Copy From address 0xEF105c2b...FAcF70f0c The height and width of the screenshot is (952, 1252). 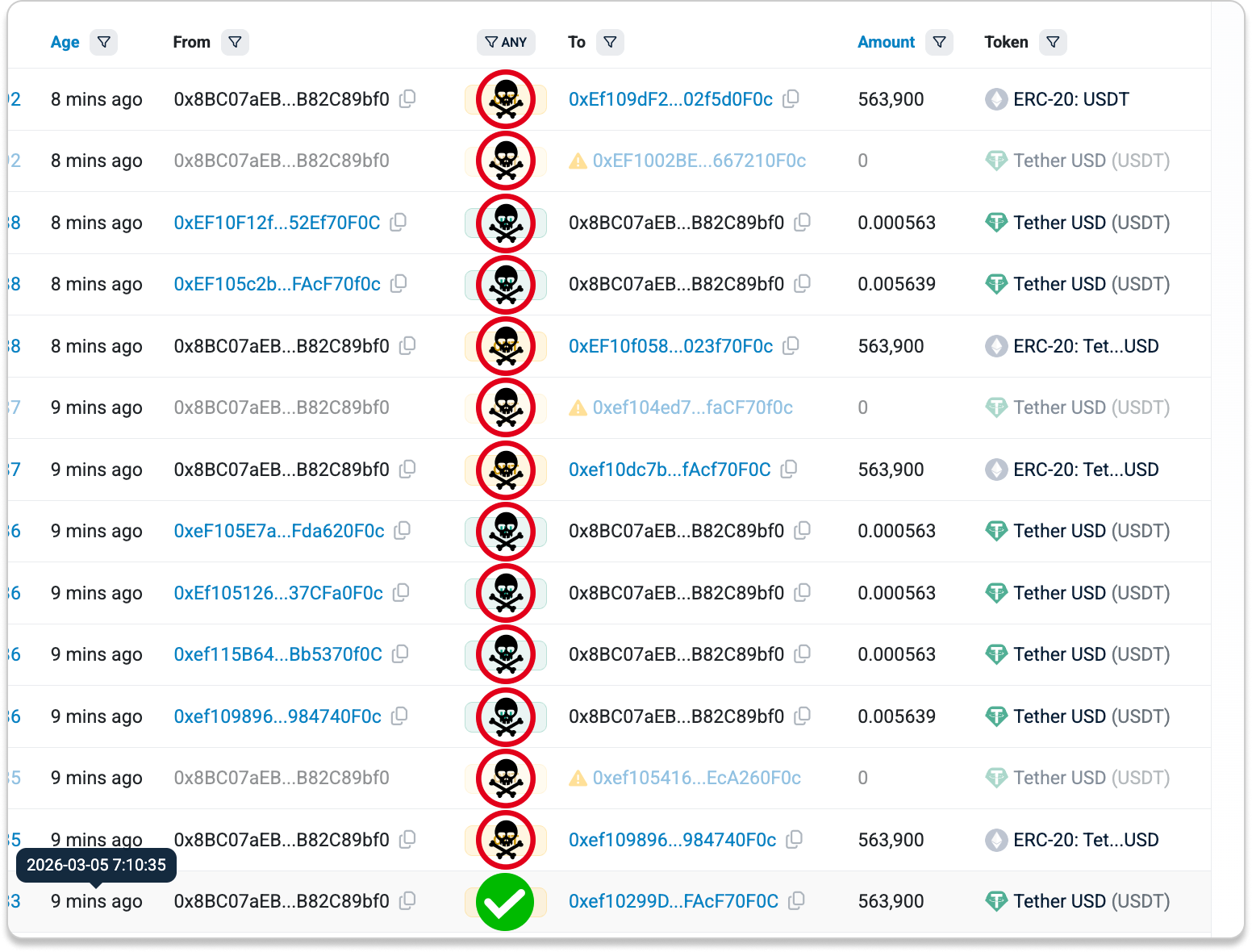point(399,283)
